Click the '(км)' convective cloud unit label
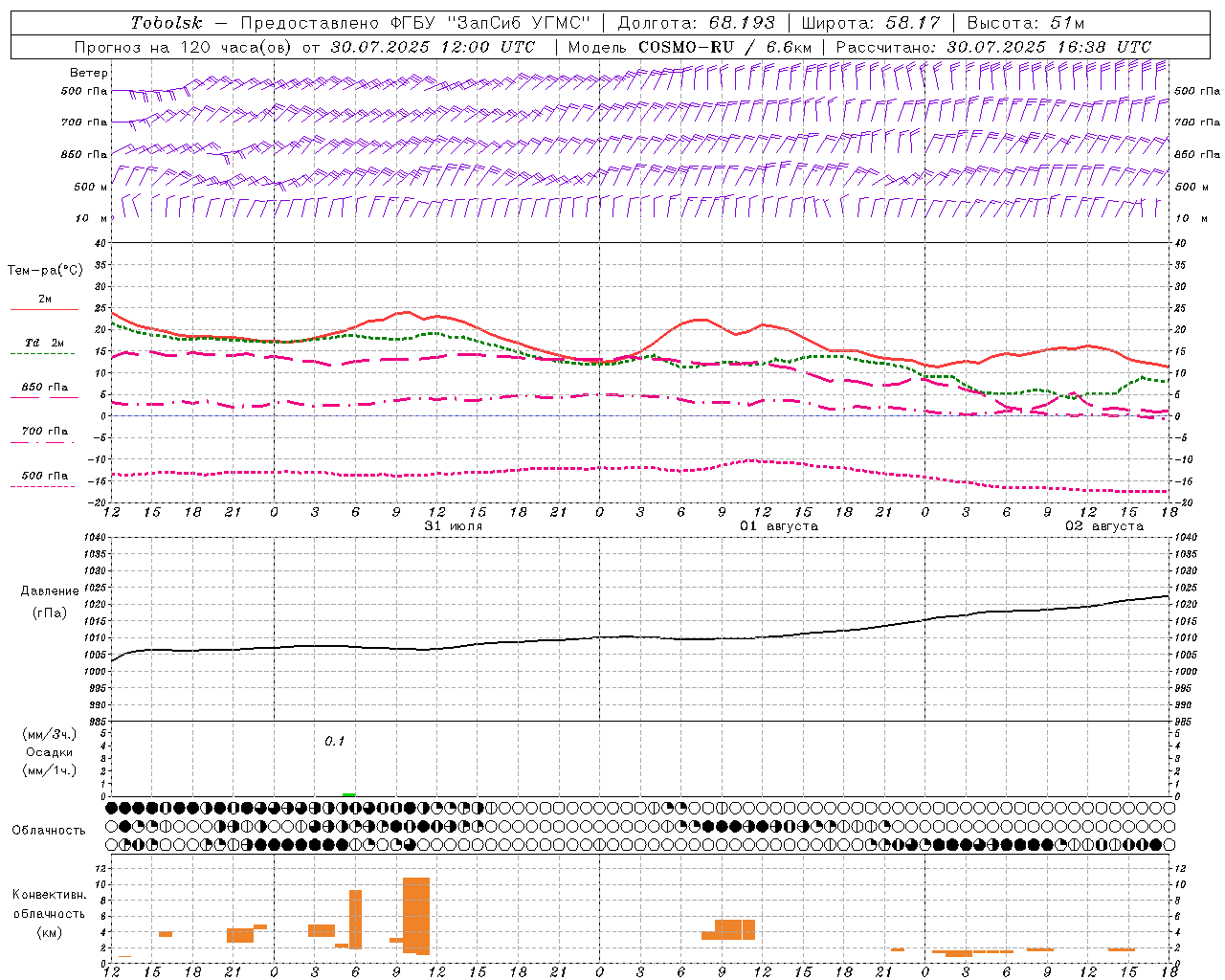 tap(49, 932)
